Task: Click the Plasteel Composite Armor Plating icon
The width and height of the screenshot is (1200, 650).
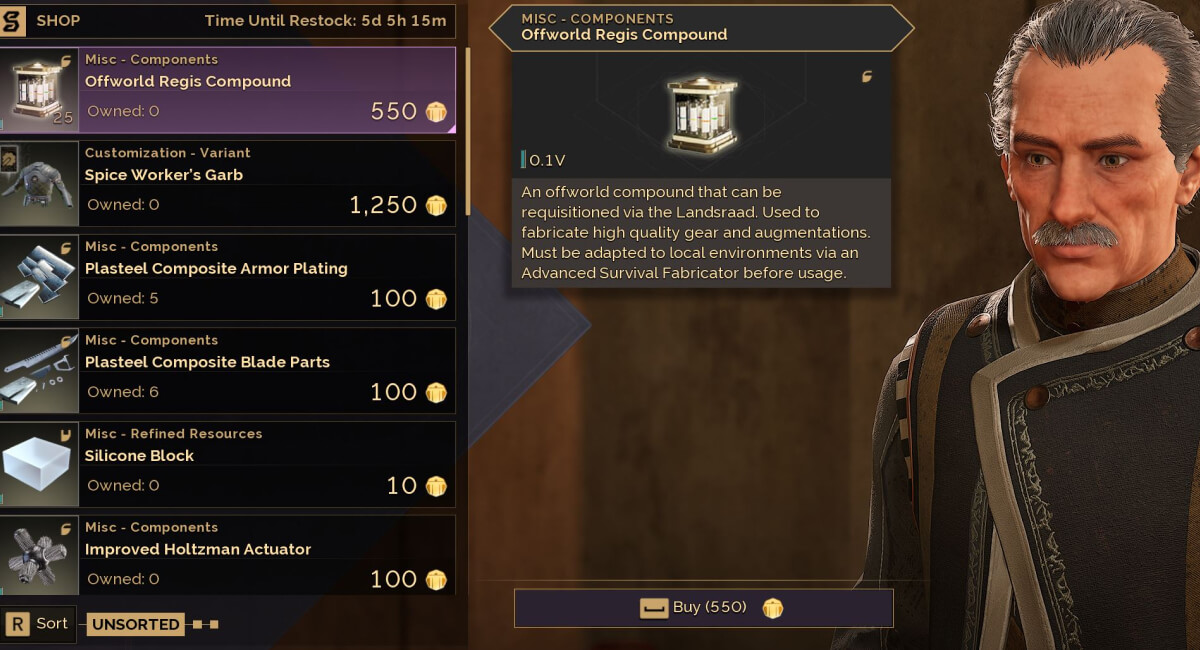Action: tap(39, 275)
